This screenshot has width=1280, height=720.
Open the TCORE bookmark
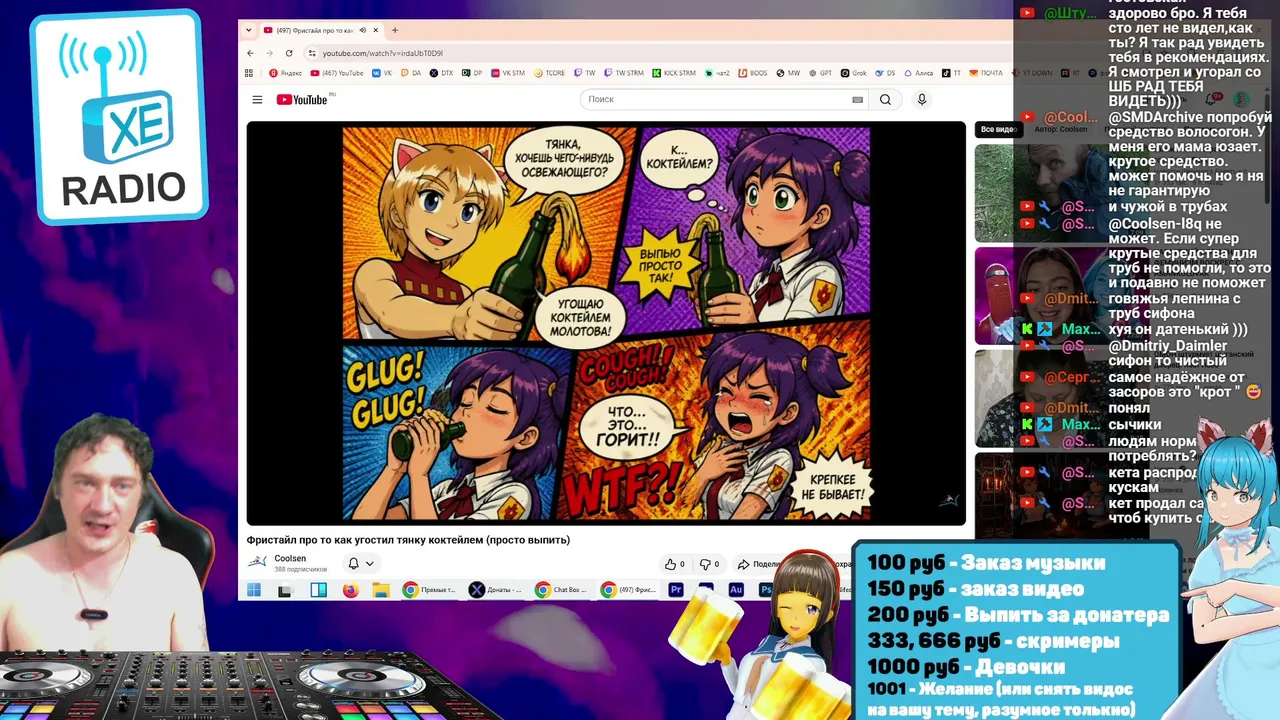[x=550, y=73]
